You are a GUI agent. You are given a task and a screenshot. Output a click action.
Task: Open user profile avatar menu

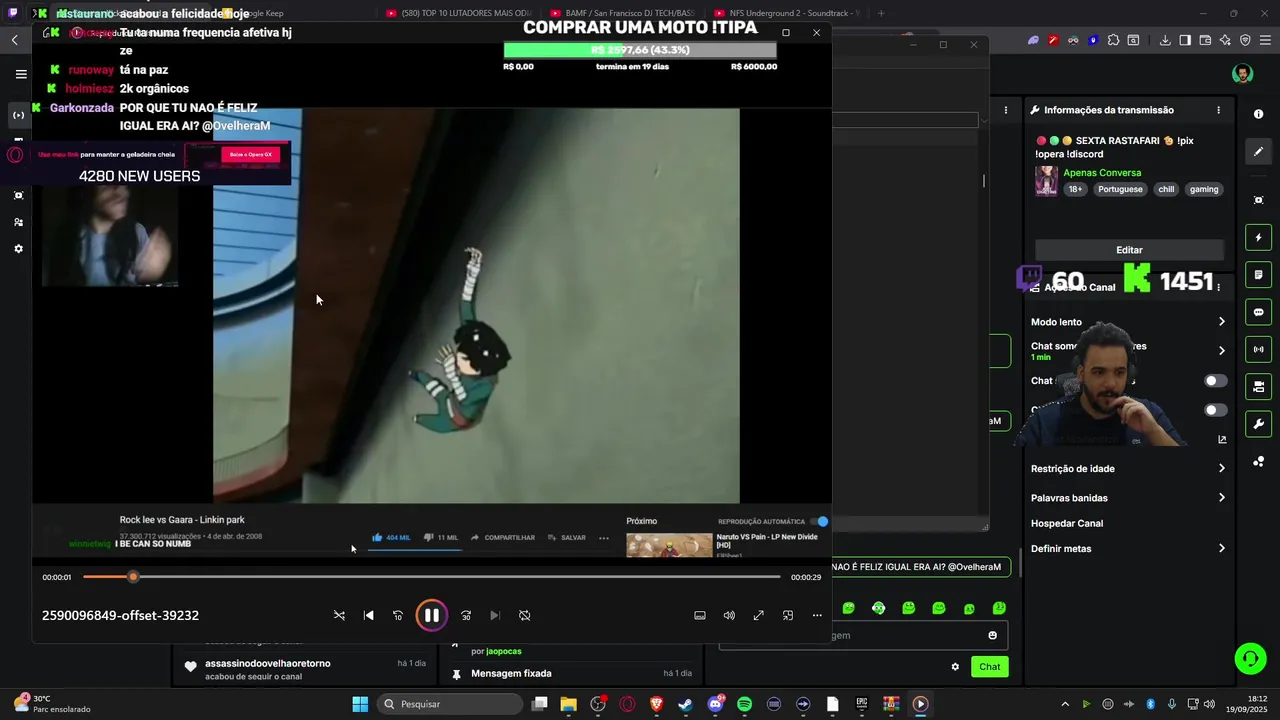tap(1242, 74)
